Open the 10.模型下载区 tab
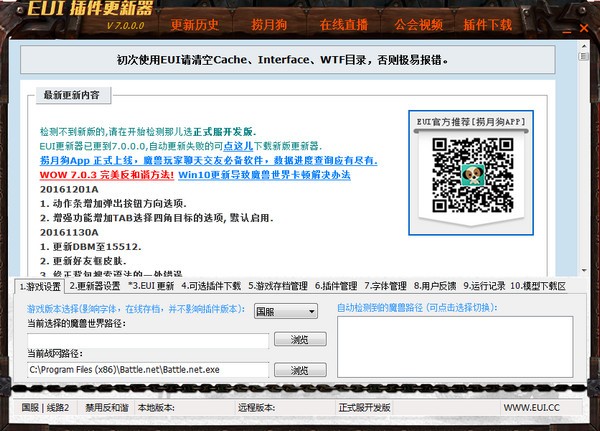Viewport: 600px width, 431px height. 538,286
